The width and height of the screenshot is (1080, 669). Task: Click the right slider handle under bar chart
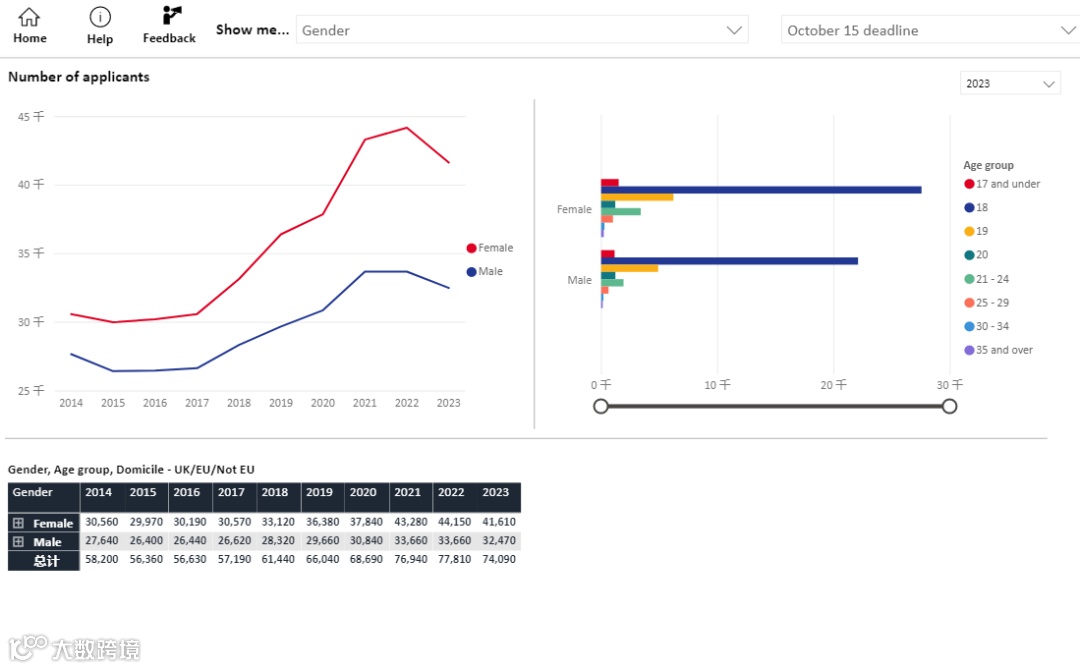pyautogui.click(x=949, y=405)
